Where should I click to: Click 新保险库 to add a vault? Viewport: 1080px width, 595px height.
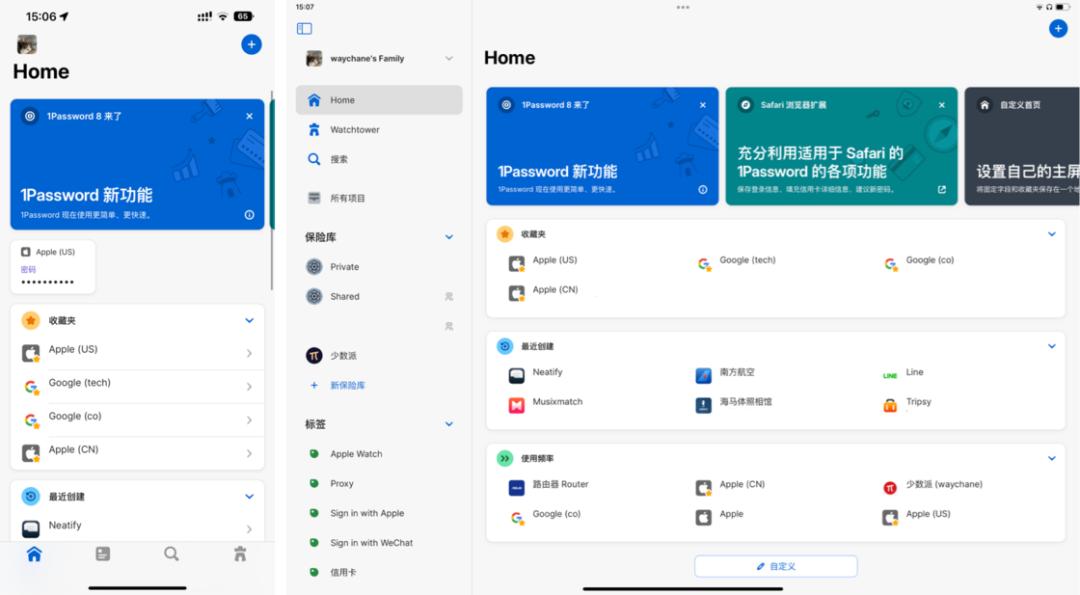[379, 385]
